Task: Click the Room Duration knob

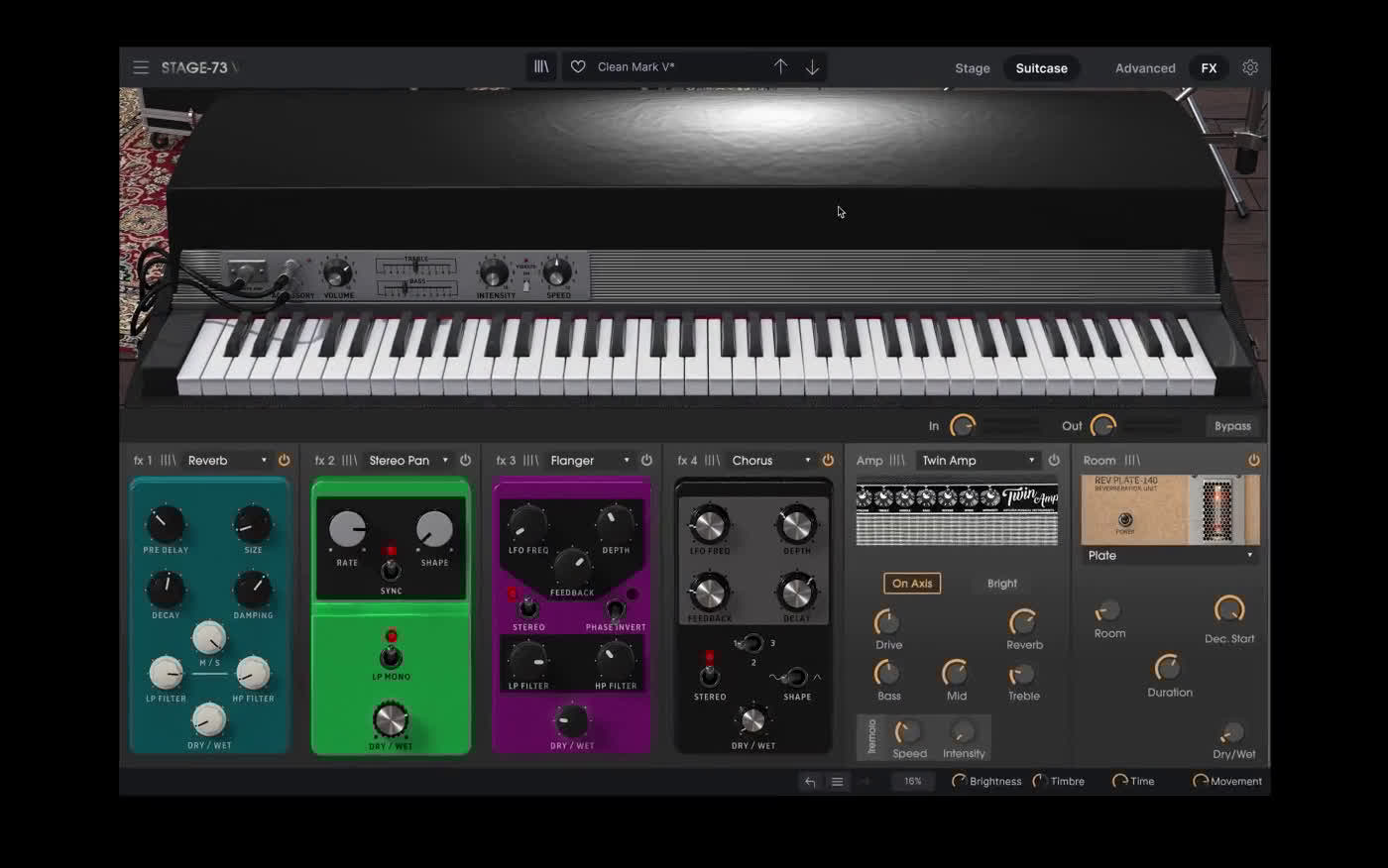Action: point(1168,667)
